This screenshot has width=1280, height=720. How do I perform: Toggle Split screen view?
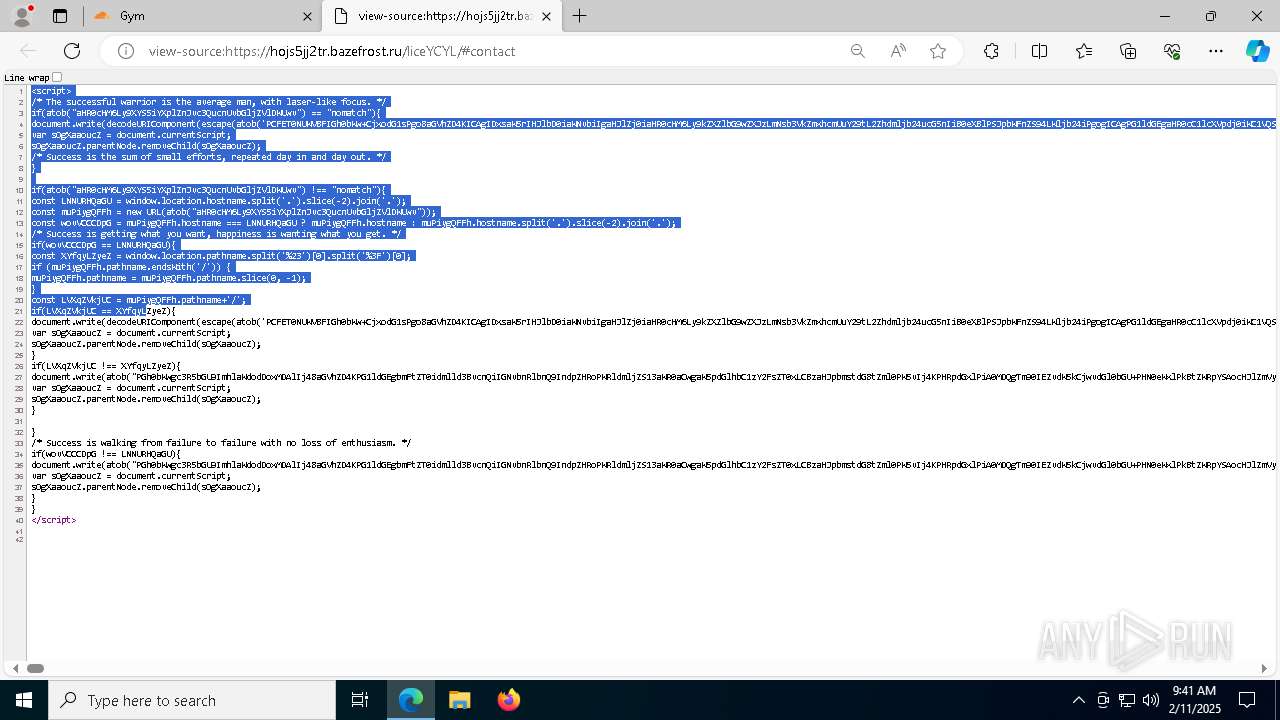1039,51
